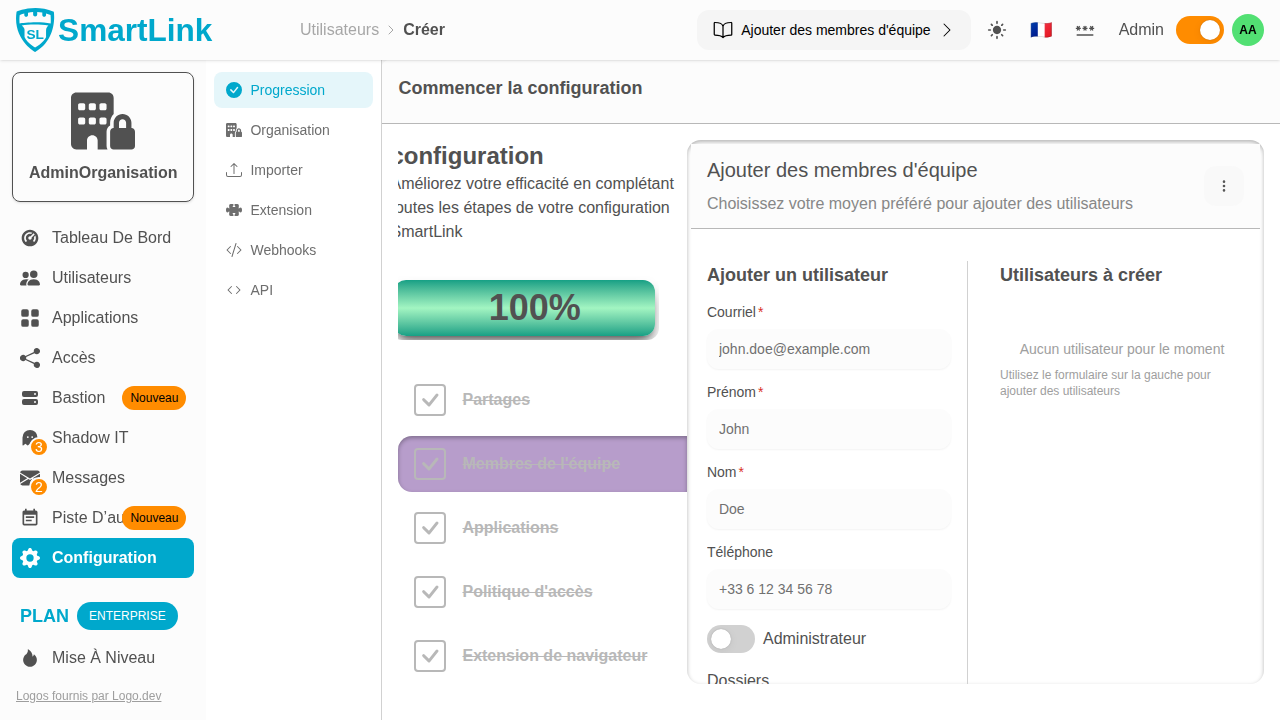Screen dimensions: 1280x720
Task: Enable the Administrateur toggle
Action: (731, 639)
